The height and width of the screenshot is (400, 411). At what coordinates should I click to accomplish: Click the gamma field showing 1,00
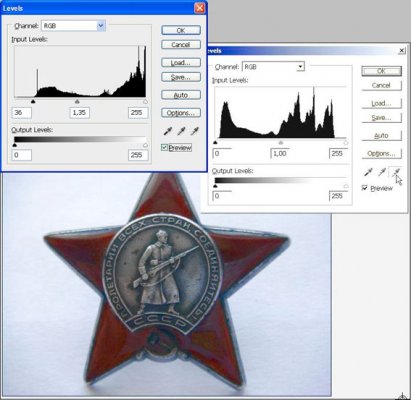pyautogui.click(x=279, y=153)
